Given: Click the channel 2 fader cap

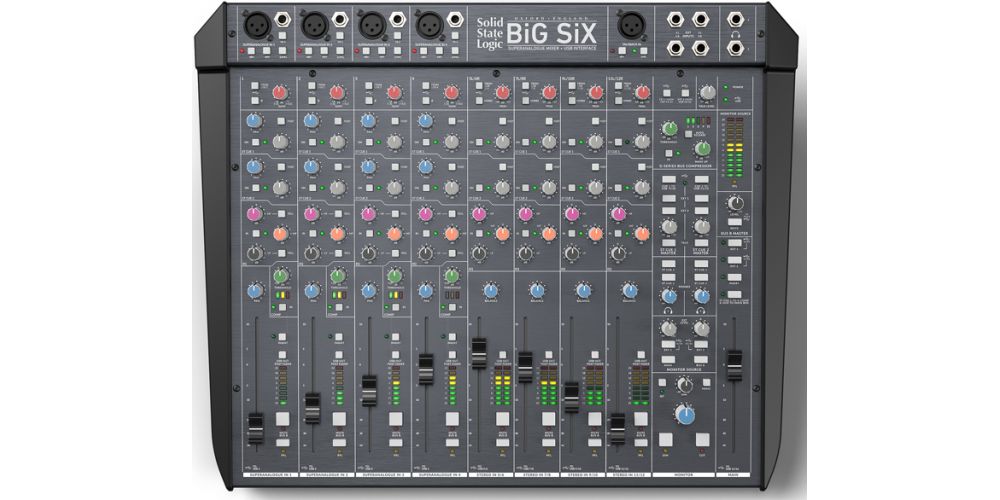Looking at the screenshot, I should 312,408.
